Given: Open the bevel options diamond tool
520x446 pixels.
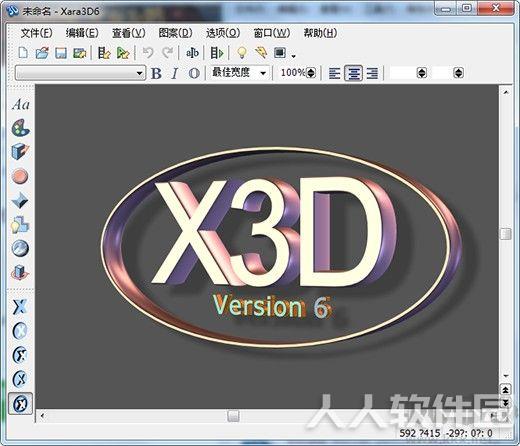Looking at the screenshot, I should pos(20,200).
